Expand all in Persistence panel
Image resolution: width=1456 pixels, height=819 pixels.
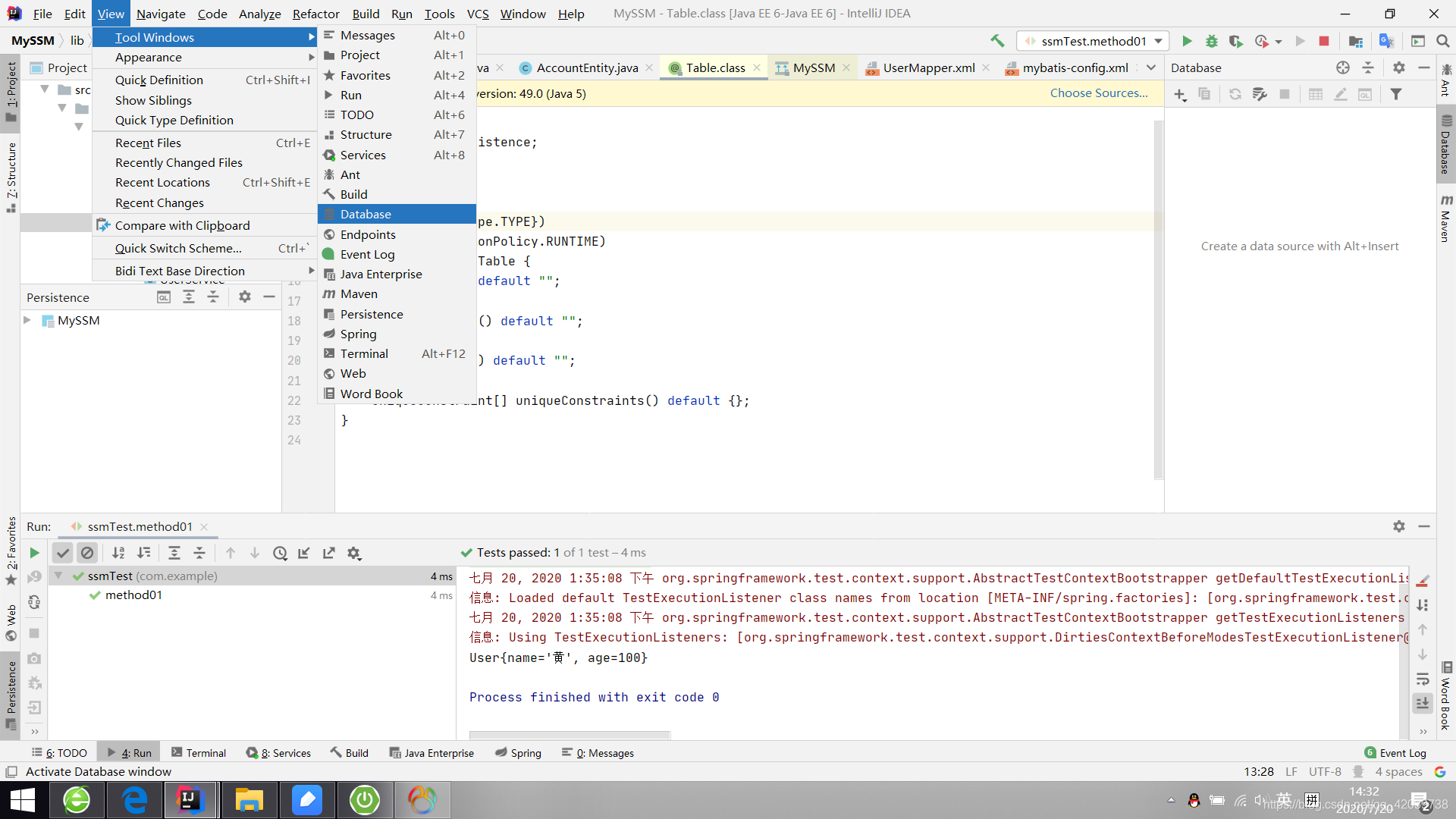coord(189,297)
